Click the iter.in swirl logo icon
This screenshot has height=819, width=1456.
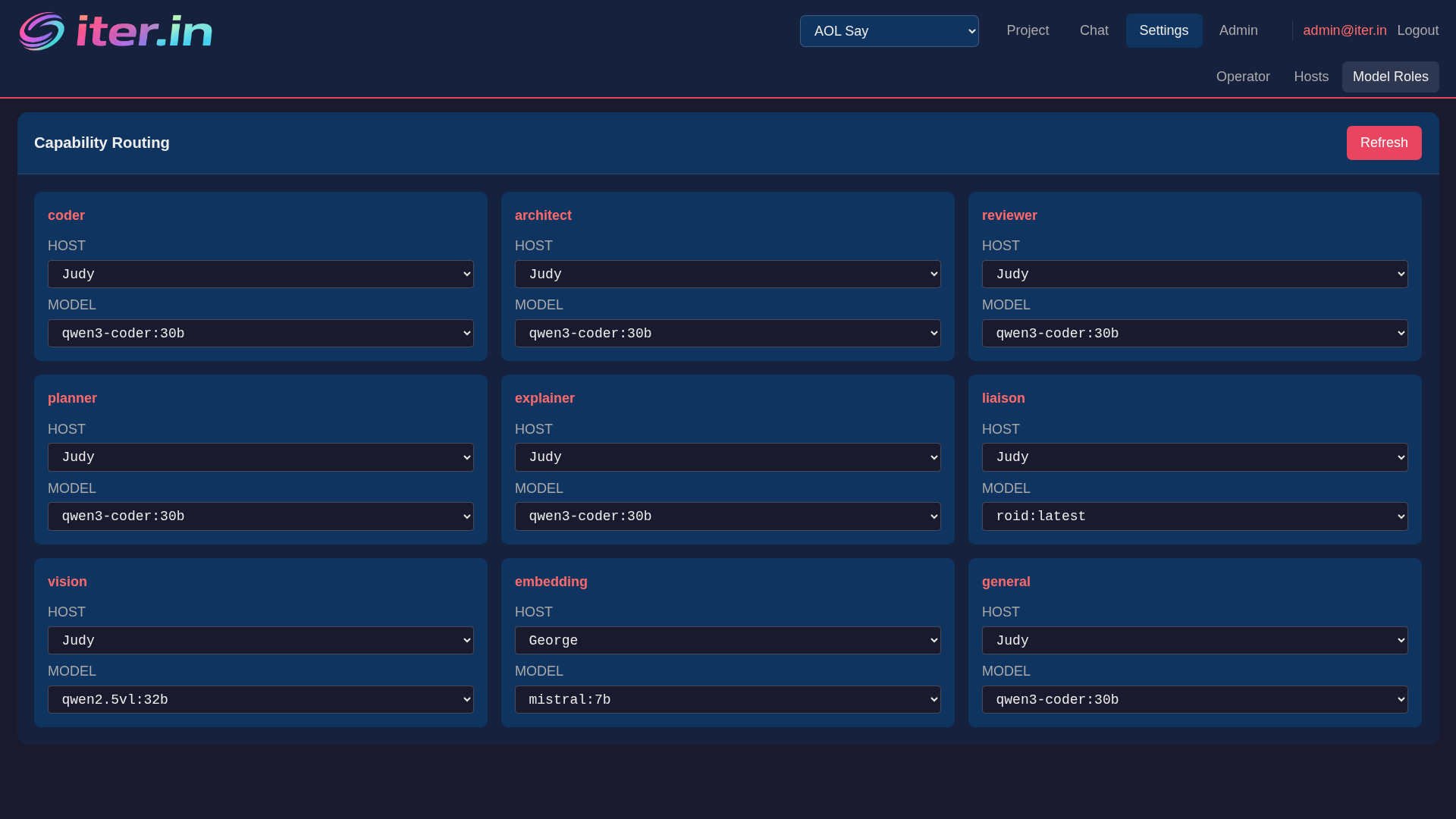coord(42,31)
